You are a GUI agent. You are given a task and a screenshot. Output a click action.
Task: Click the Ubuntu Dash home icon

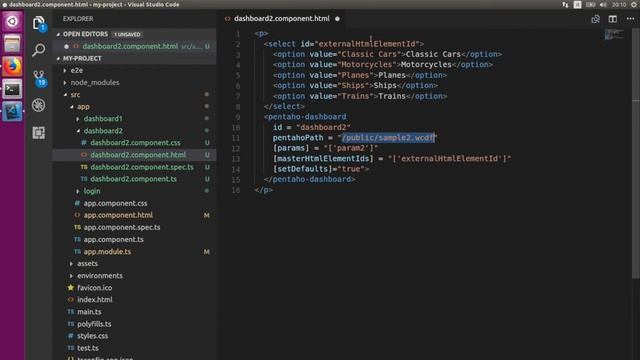click(x=12, y=21)
